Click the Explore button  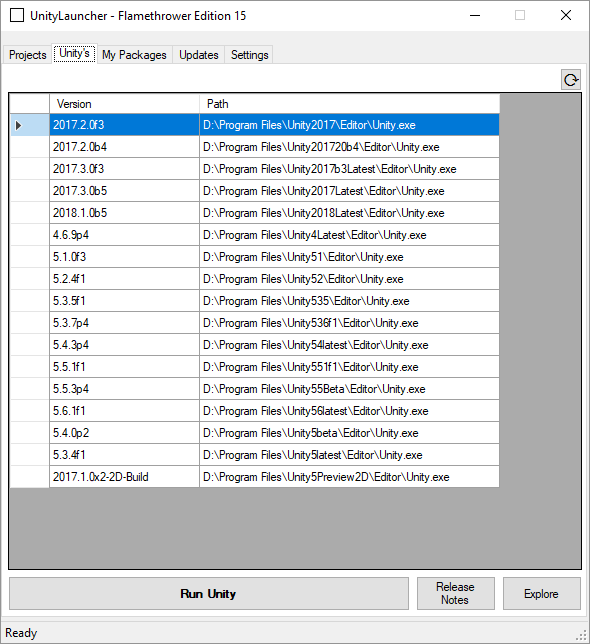pyautogui.click(x=542, y=593)
